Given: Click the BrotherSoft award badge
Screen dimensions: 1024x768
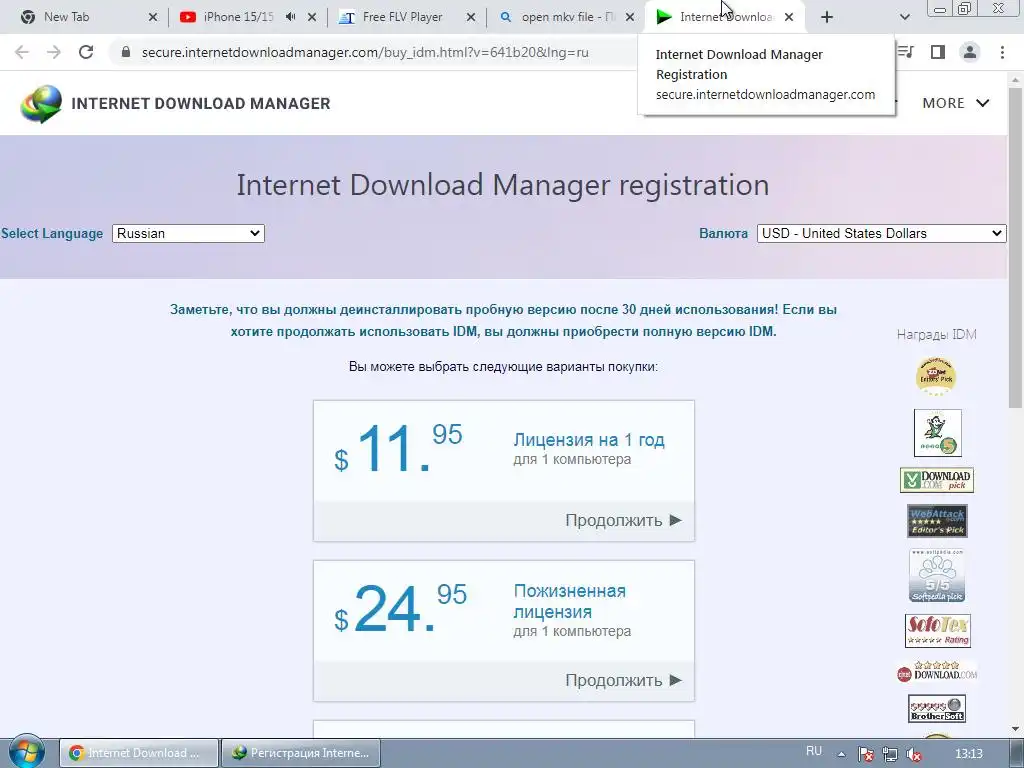Looking at the screenshot, I should [x=936, y=709].
